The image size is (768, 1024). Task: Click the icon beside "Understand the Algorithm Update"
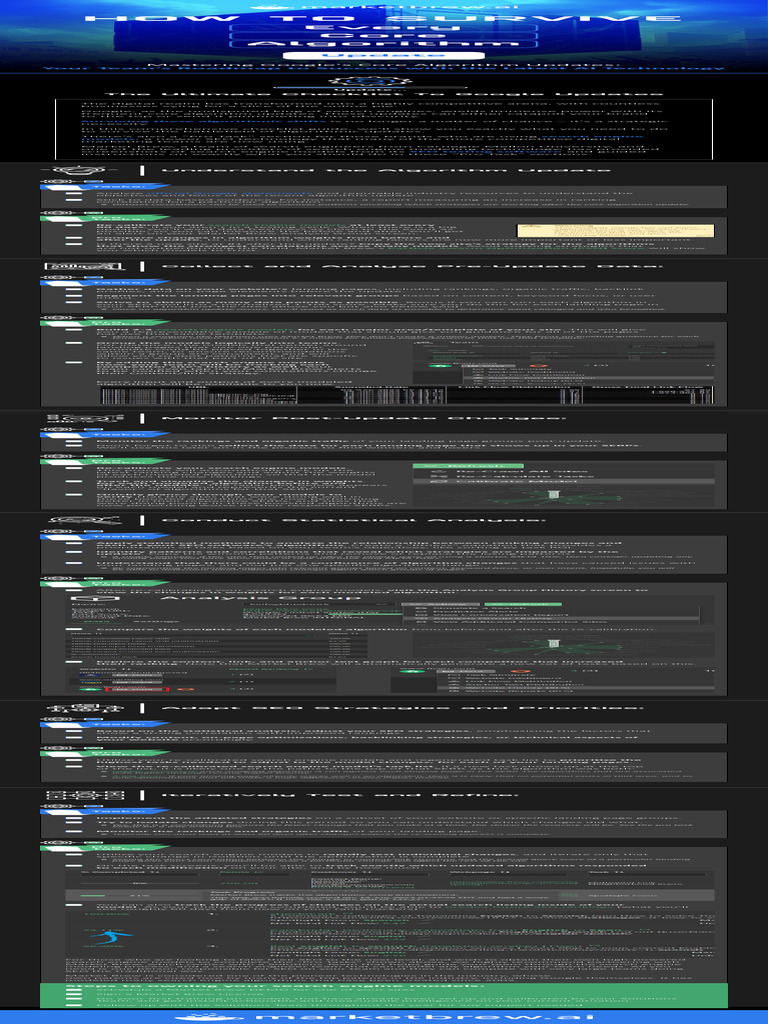tap(77, 170)
